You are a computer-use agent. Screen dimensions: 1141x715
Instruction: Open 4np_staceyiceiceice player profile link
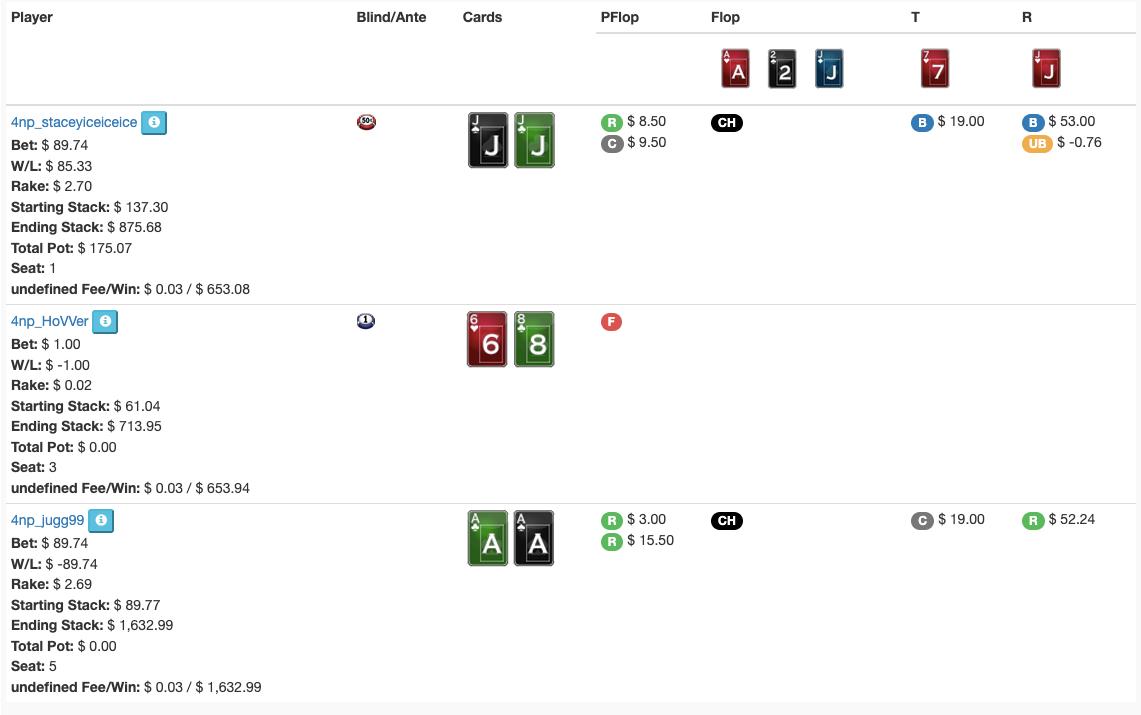click(74, 122)
